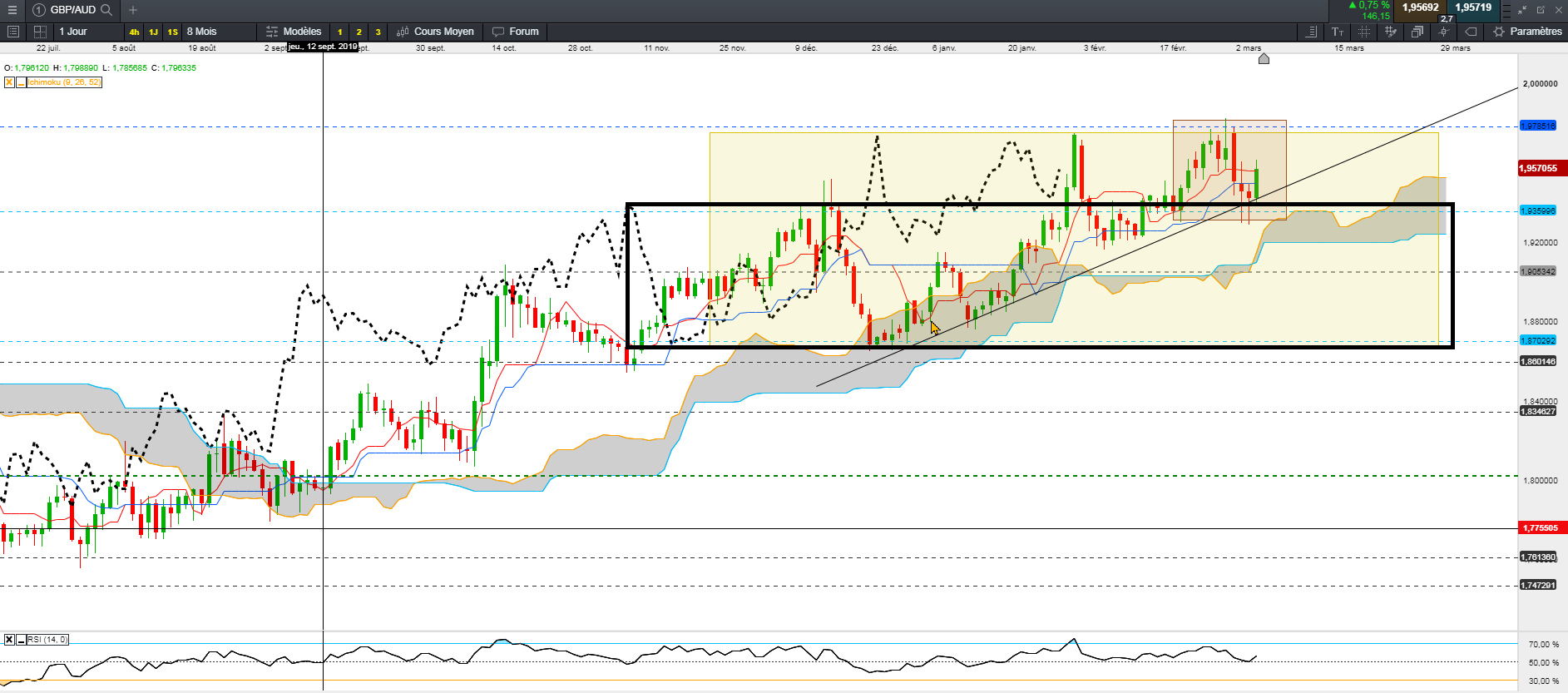Click the home marker on time axis
This screenshot has height=693, width=1568.
coord(1264,58)
